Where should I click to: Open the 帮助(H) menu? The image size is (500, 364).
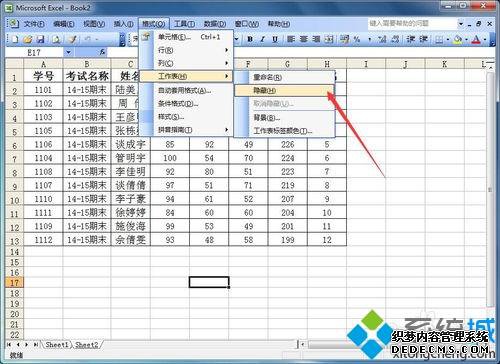279,24
